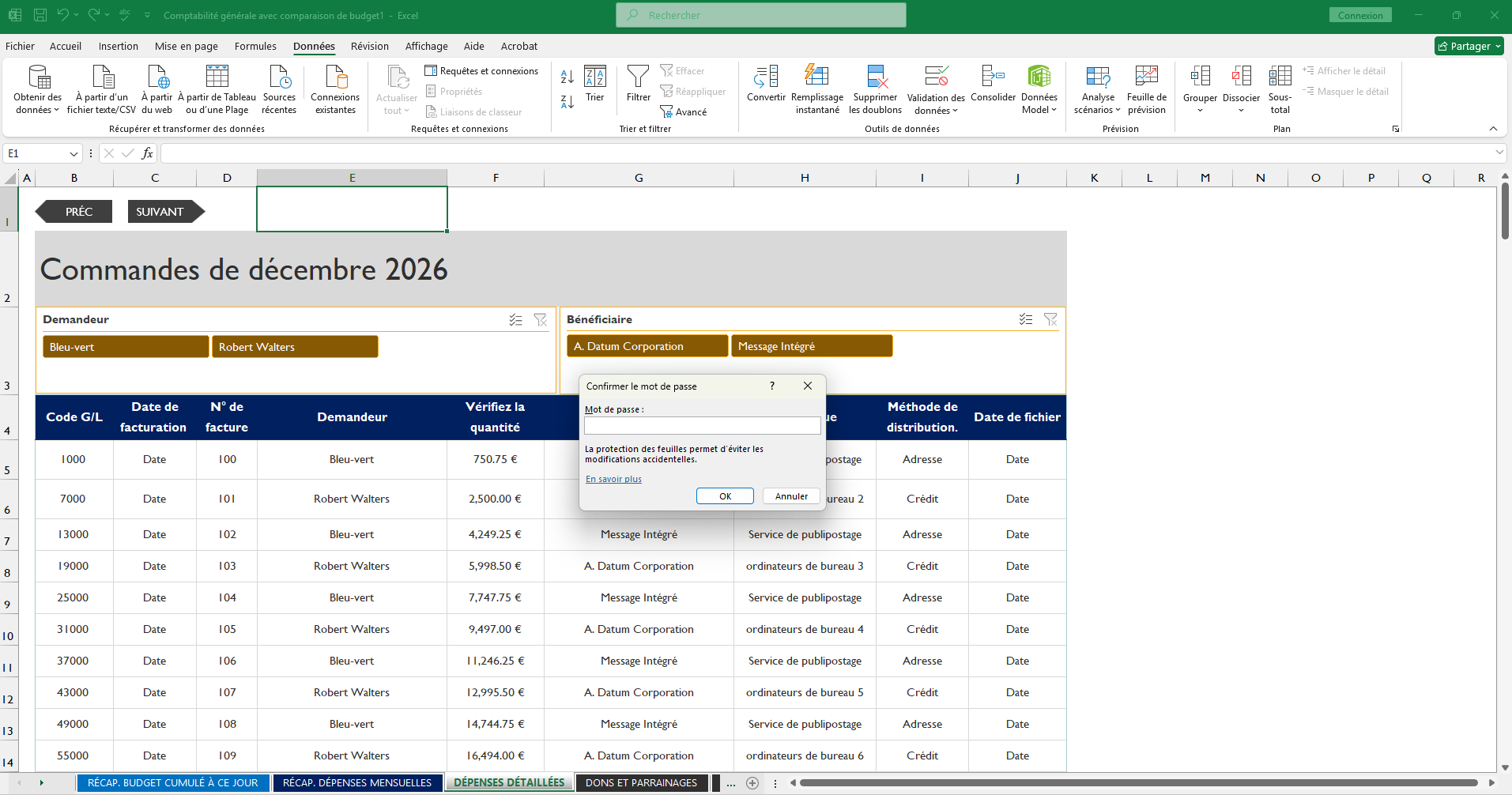Open the Consolider tool
1512x795 pixels.
point(993,89)
